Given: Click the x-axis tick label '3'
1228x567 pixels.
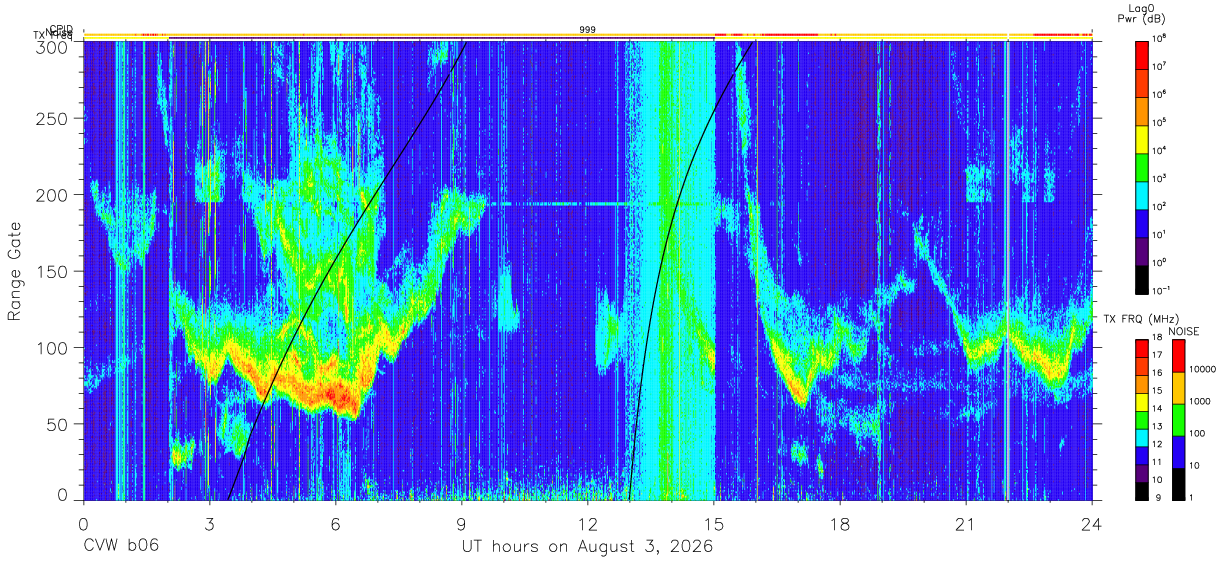Looking at the screenshot, I should tap(209, 524).
